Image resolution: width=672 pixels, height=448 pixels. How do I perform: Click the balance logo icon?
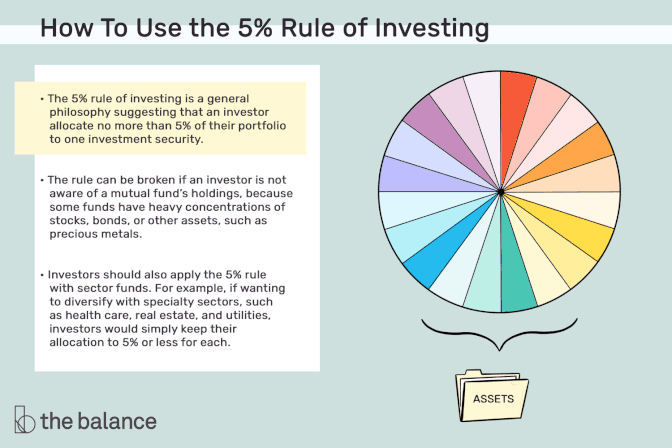24,419
